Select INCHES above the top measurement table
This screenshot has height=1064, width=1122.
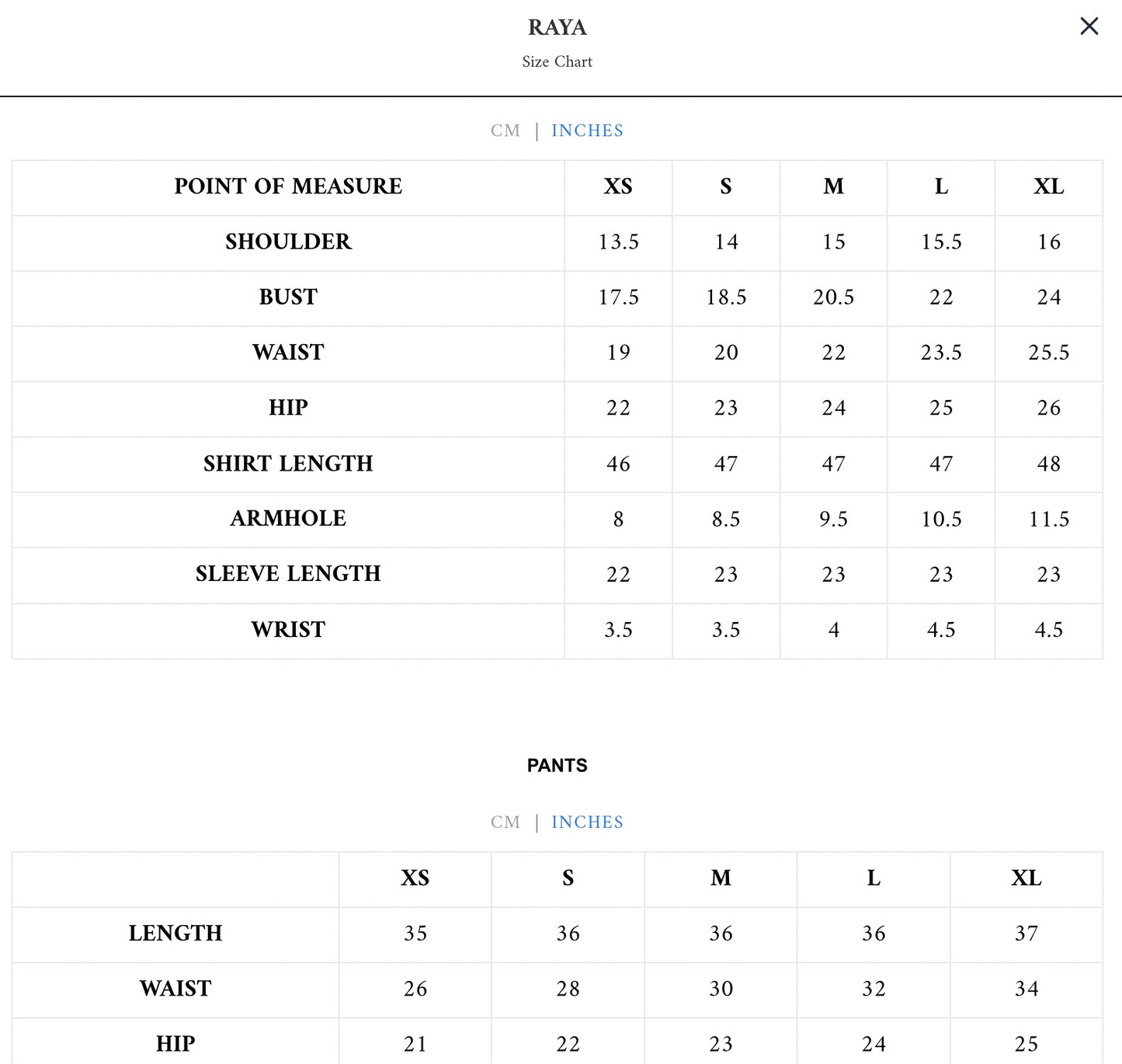[x=587, y=130]
